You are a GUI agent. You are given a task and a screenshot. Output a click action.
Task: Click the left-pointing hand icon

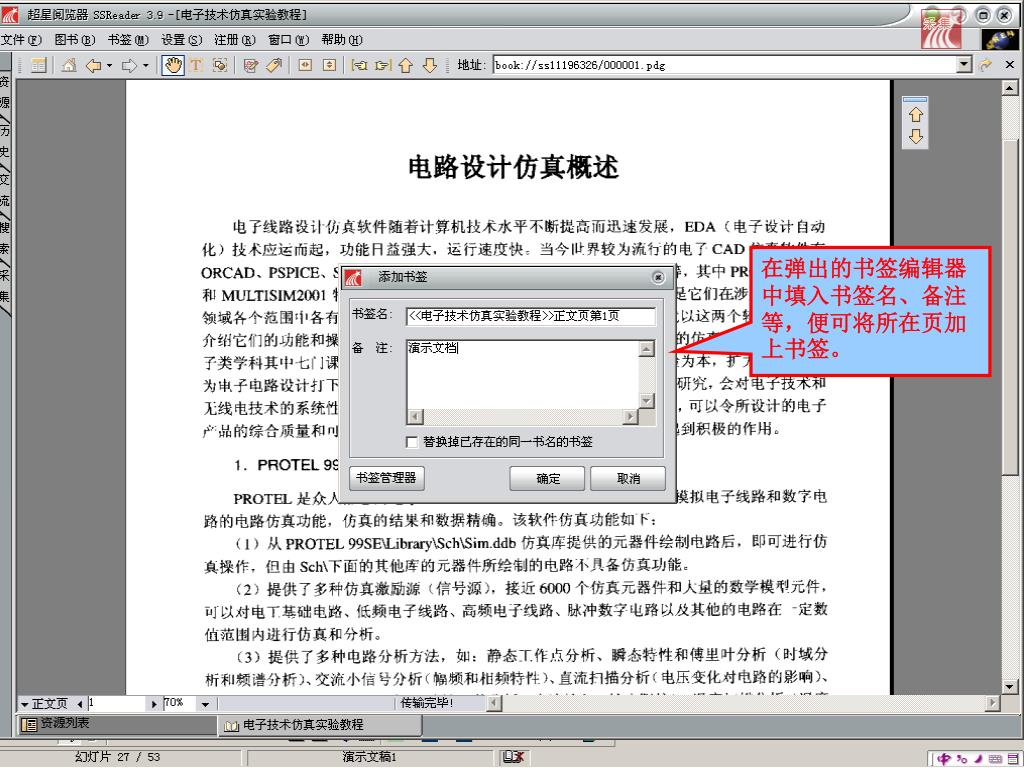(359, 65)
